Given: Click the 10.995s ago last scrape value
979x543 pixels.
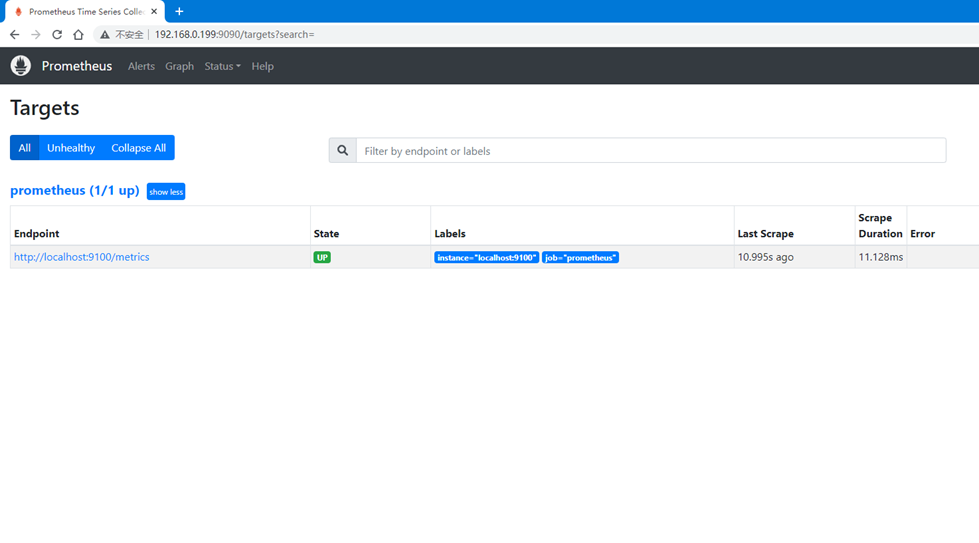Looking at the screenshot, I should click(x=765, y=257).
